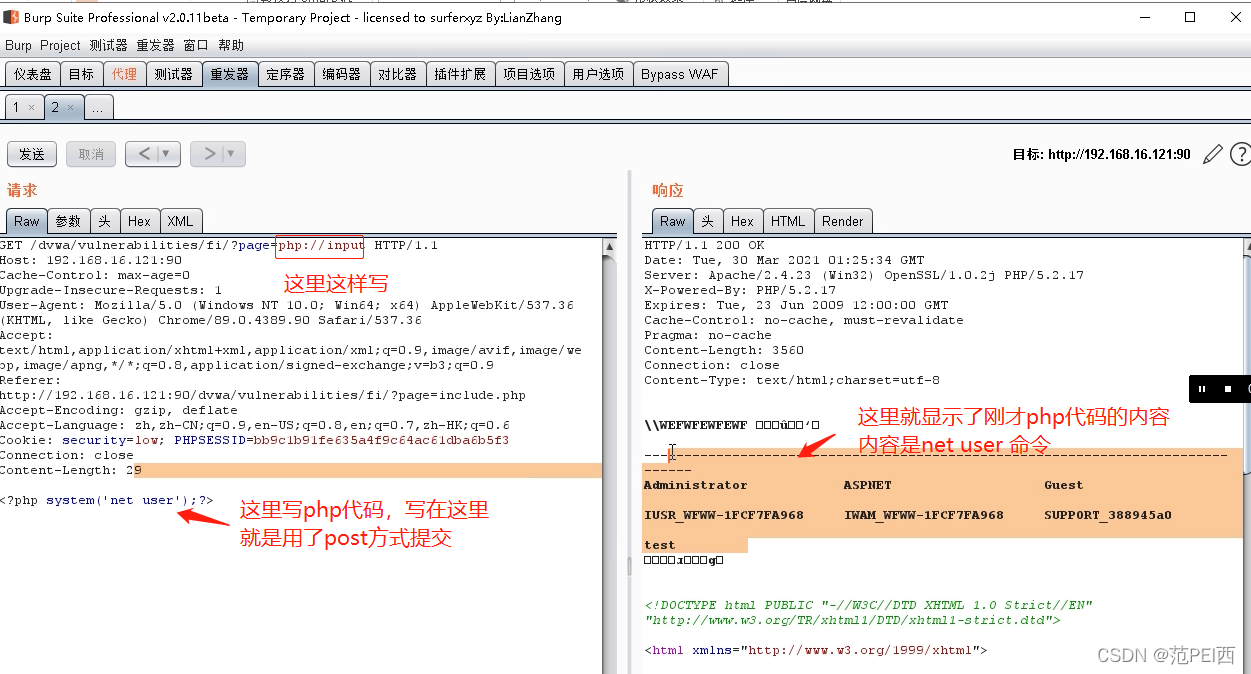The width and height of the screenshot is (1251, 674).
Task: Go back to previous request with left arrow
Action: 143,154
